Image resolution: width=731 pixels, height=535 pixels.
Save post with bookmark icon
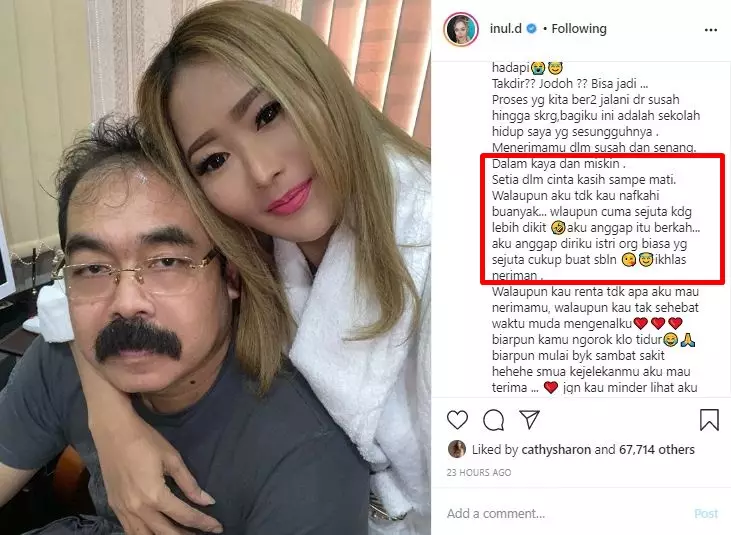[709, 419]
